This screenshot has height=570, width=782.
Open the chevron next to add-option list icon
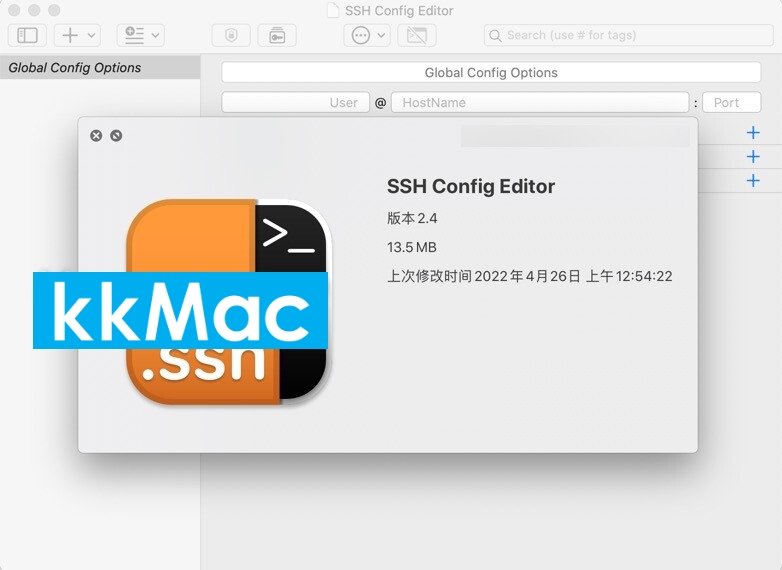point(155,35)
